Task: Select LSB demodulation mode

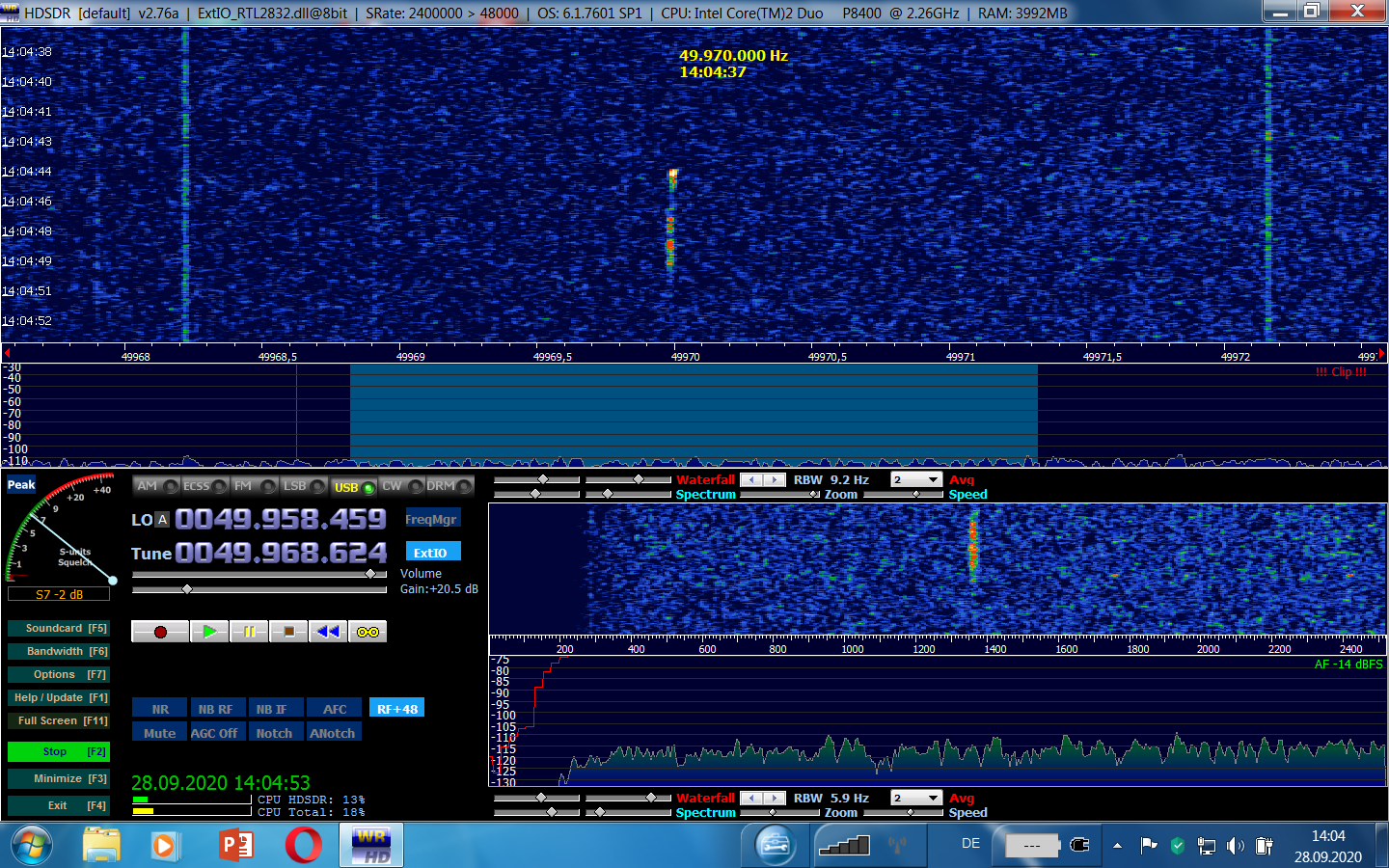Action: pos(304,486)
